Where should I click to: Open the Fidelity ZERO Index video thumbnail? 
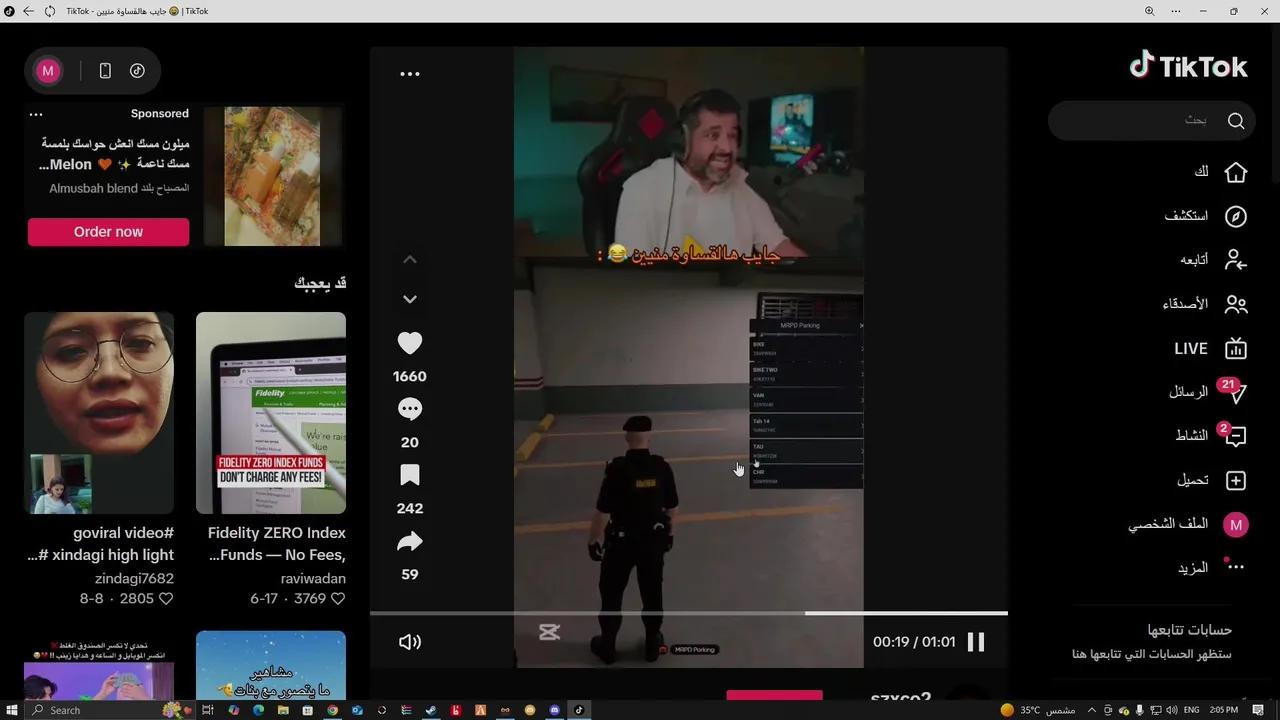click(271, 413)
